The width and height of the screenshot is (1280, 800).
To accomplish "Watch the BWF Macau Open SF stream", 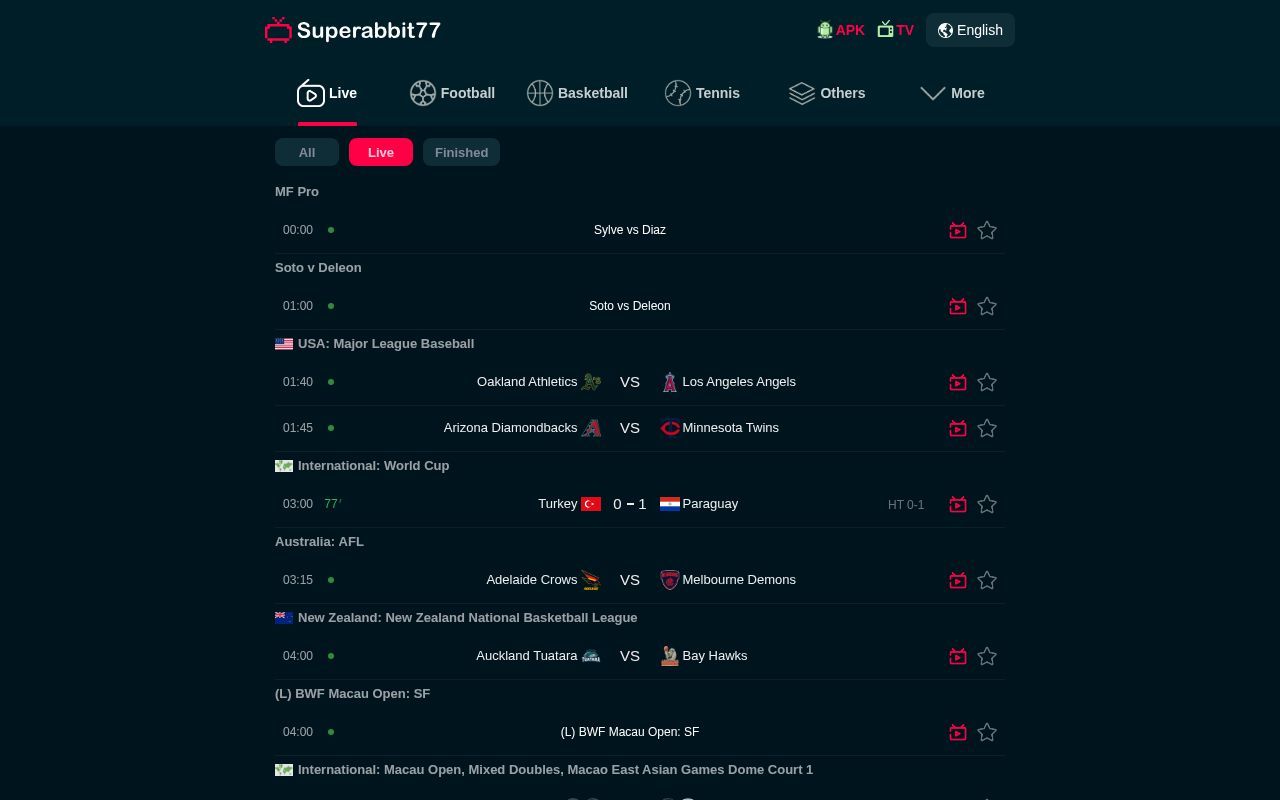I will click(x=958, y=732).
